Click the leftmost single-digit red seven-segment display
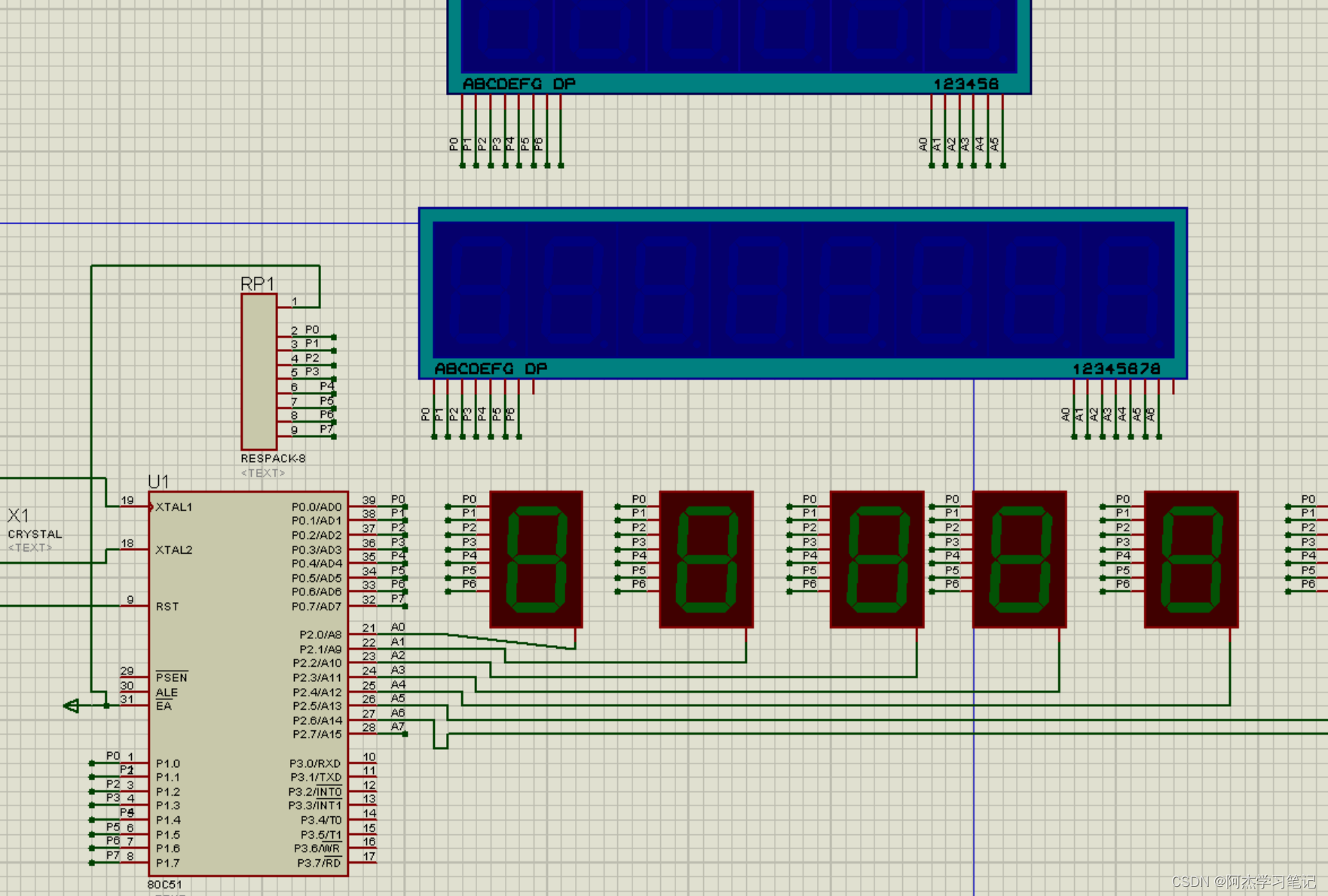1328x896 pixels. [x=536, y=558]
